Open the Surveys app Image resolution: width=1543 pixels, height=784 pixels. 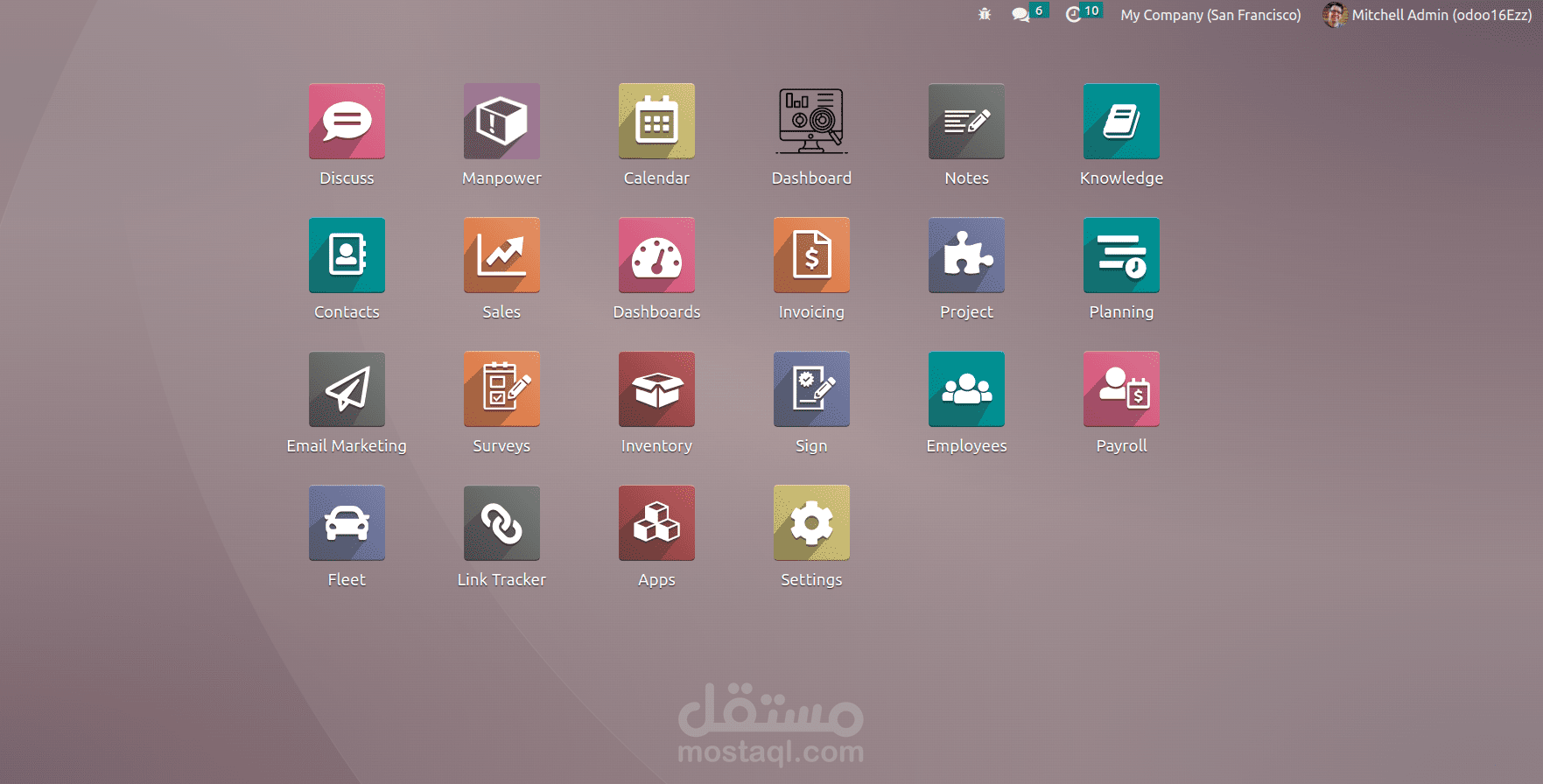pyautogui.click(x=501, y=389)
